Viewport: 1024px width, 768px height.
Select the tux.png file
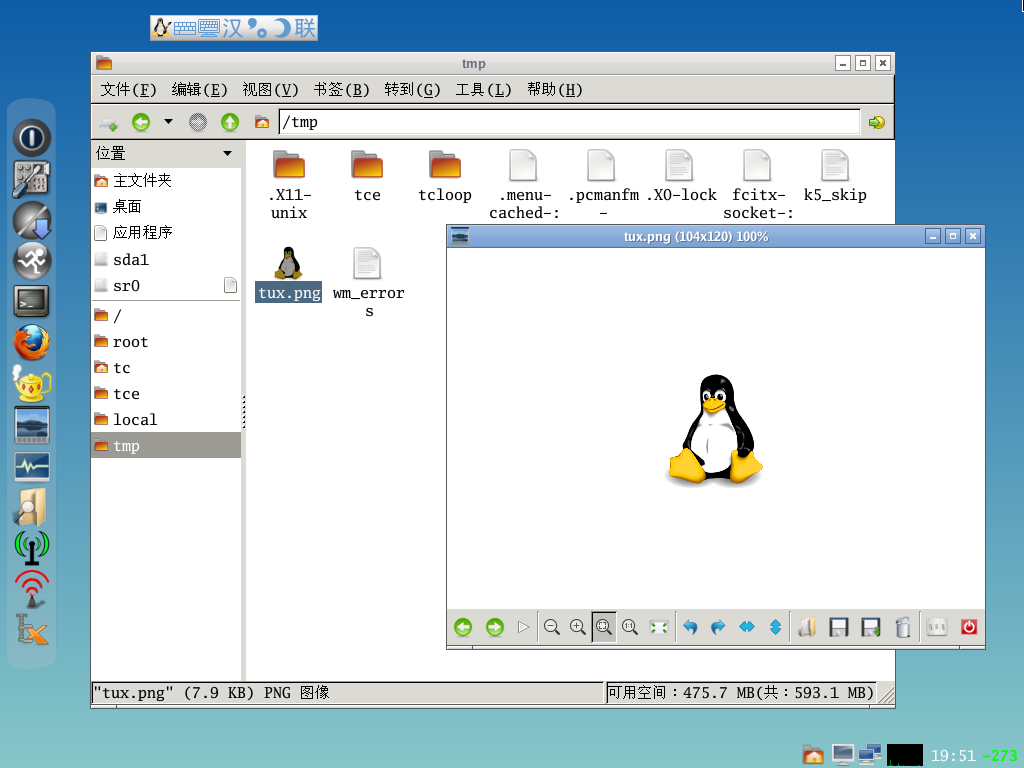click(289, 274)
